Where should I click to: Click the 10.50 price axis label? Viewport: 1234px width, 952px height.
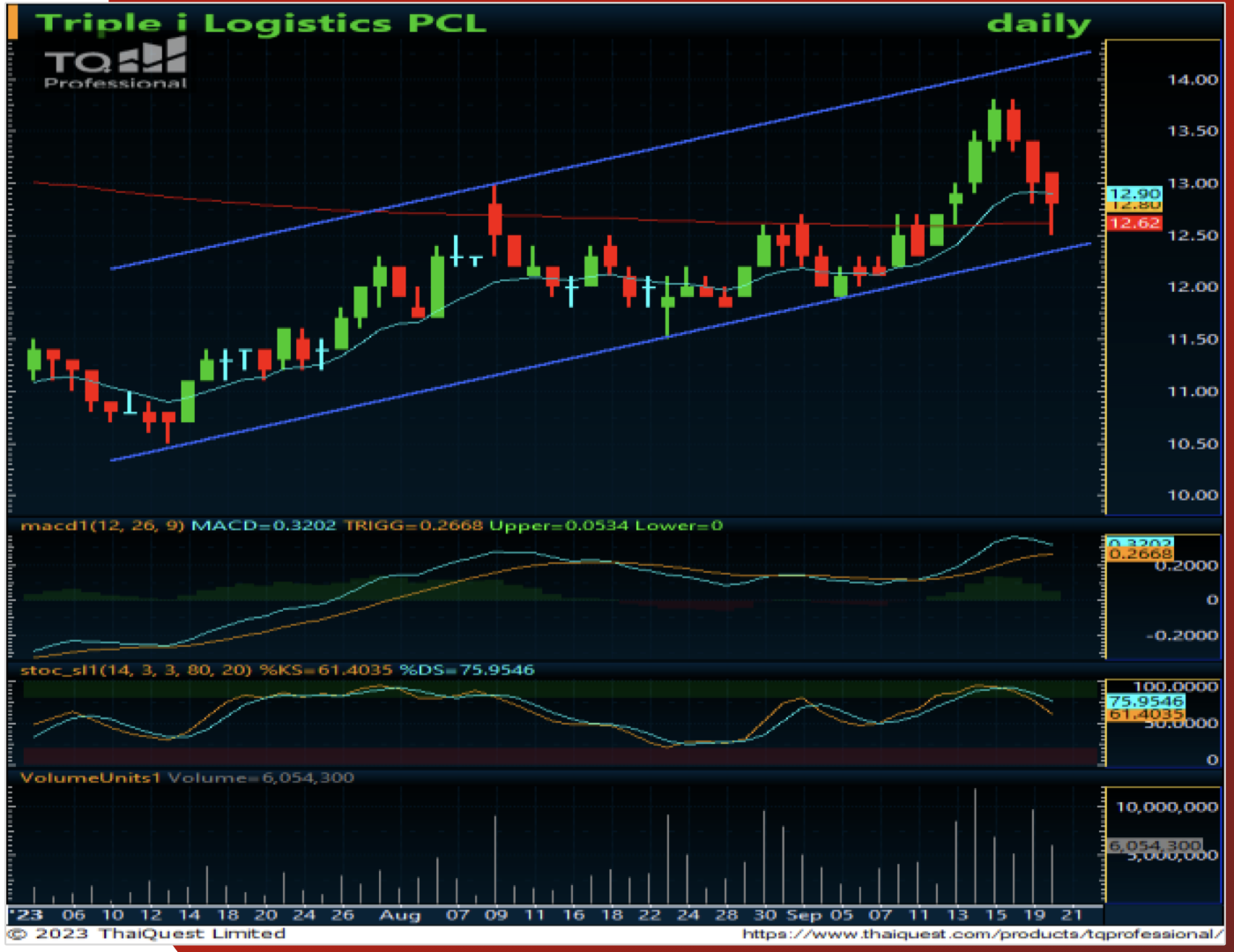(1193, 443)
